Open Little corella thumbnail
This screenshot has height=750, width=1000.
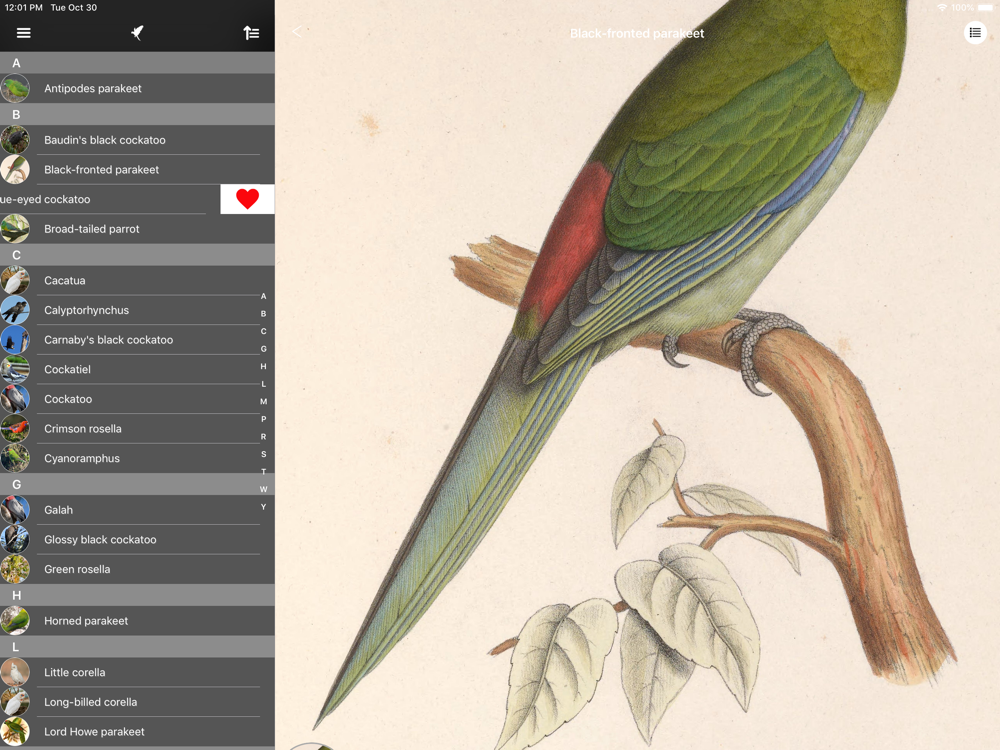[15, 672]
